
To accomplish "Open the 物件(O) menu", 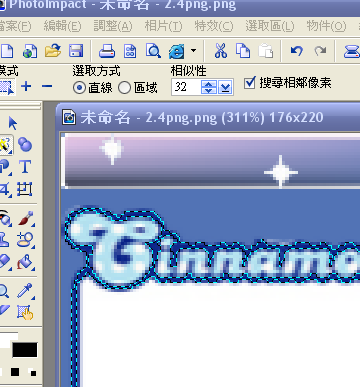I will [x=326, y=26].
